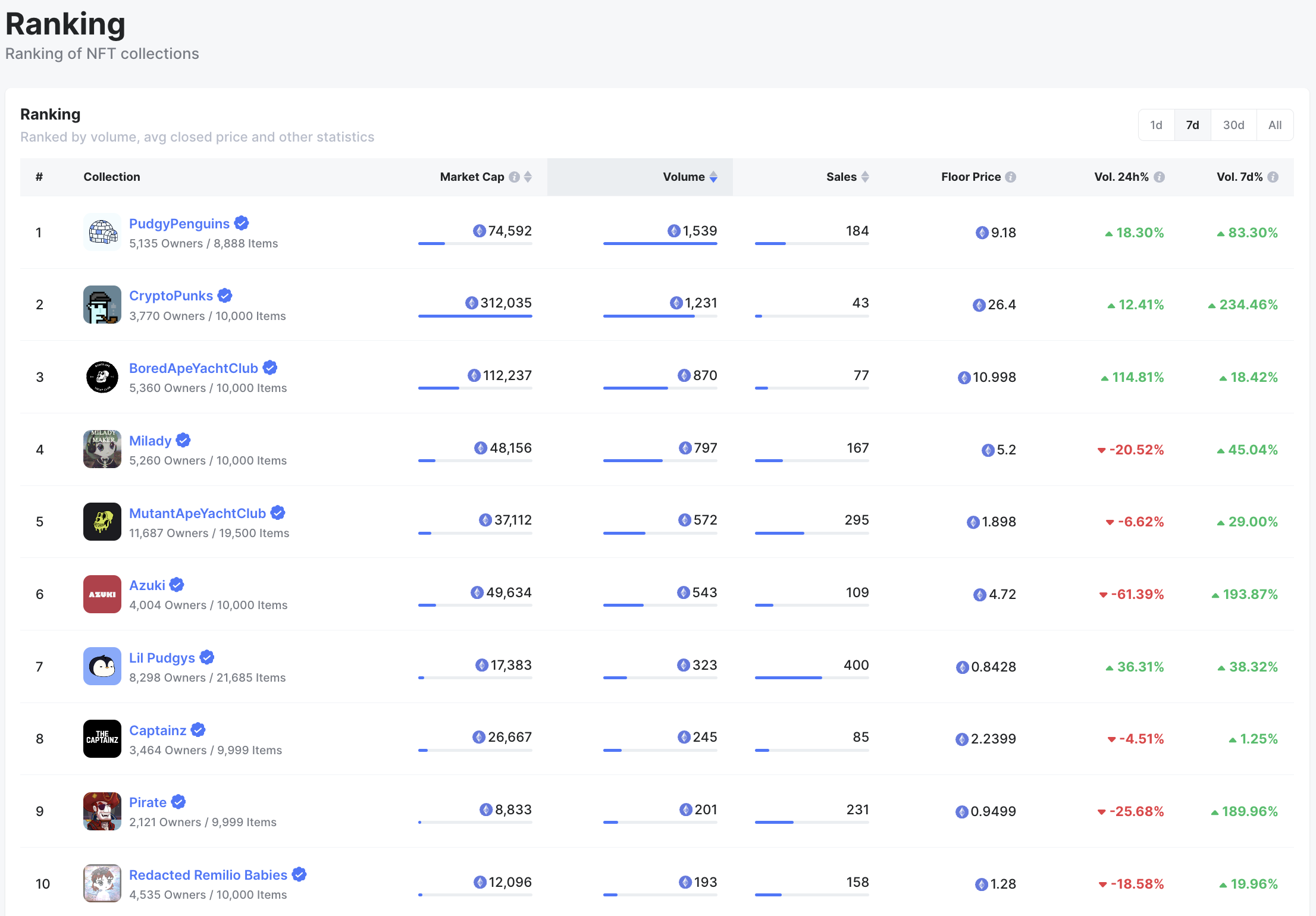
Task: Select the 7d time range tab
Action: pyautogui.click(x=1193, y=125)
